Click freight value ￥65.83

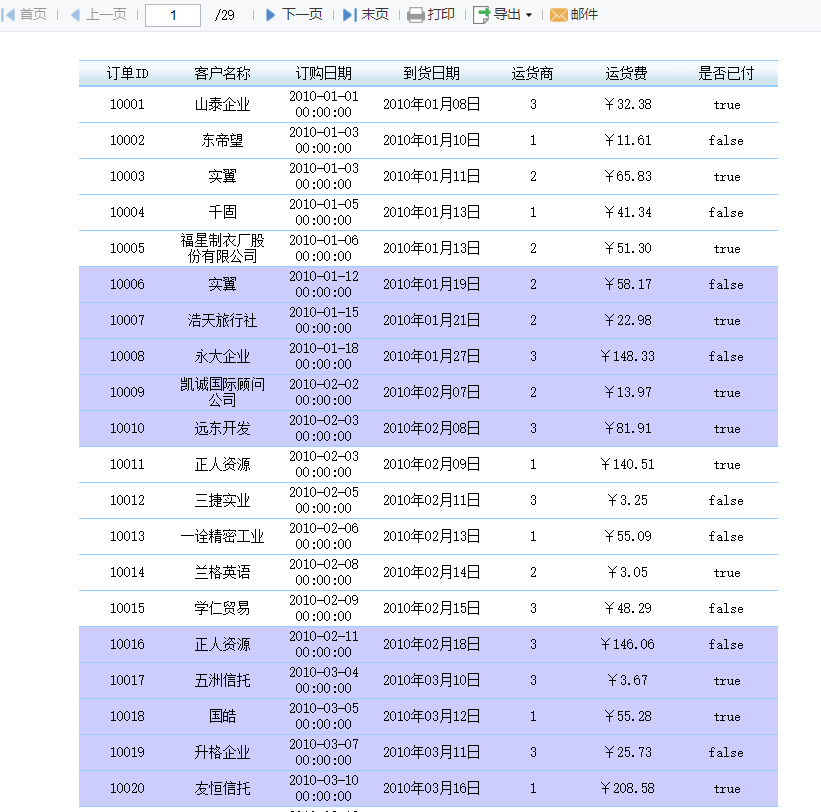coord(627,176)
